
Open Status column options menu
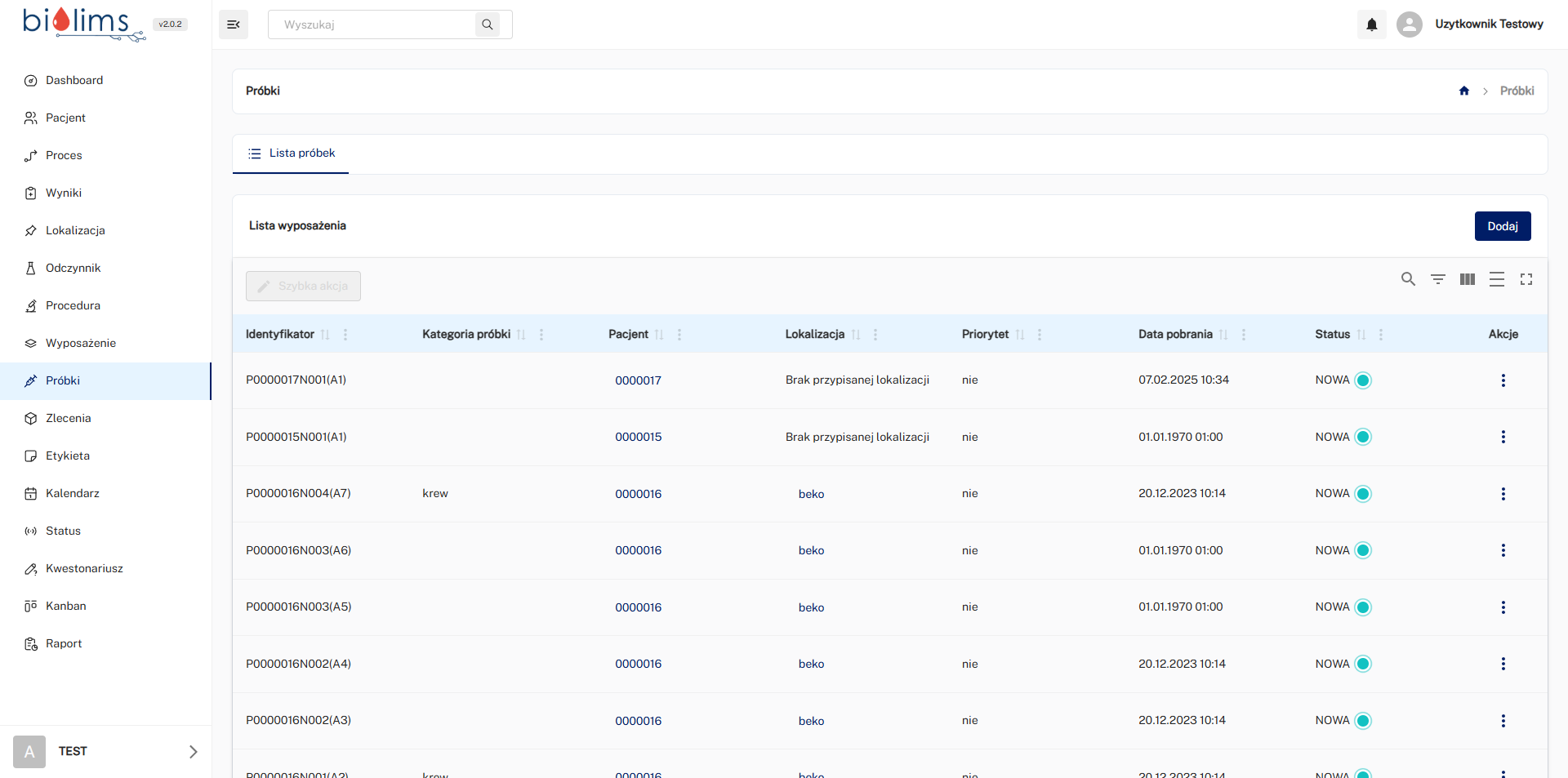[x=1381, y=335]
